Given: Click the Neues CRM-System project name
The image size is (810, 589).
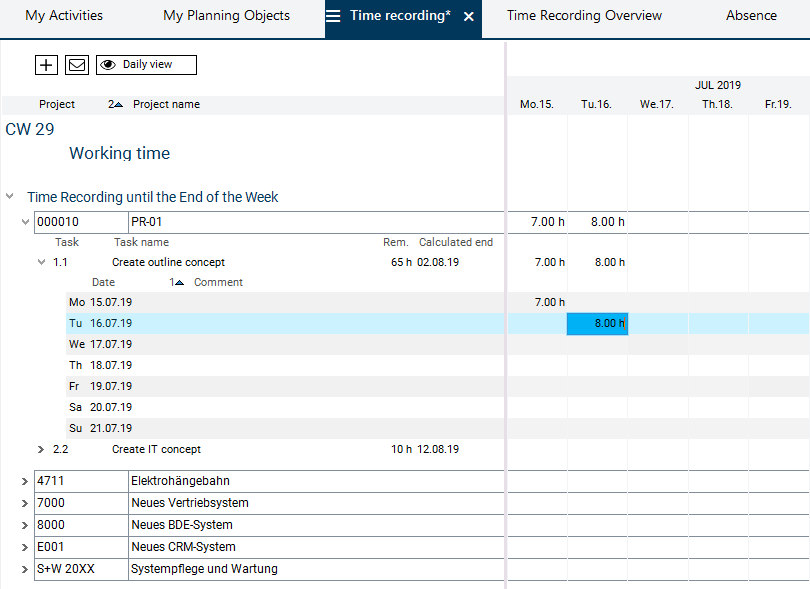Looking at the screenshot, I should coord(183,547).
